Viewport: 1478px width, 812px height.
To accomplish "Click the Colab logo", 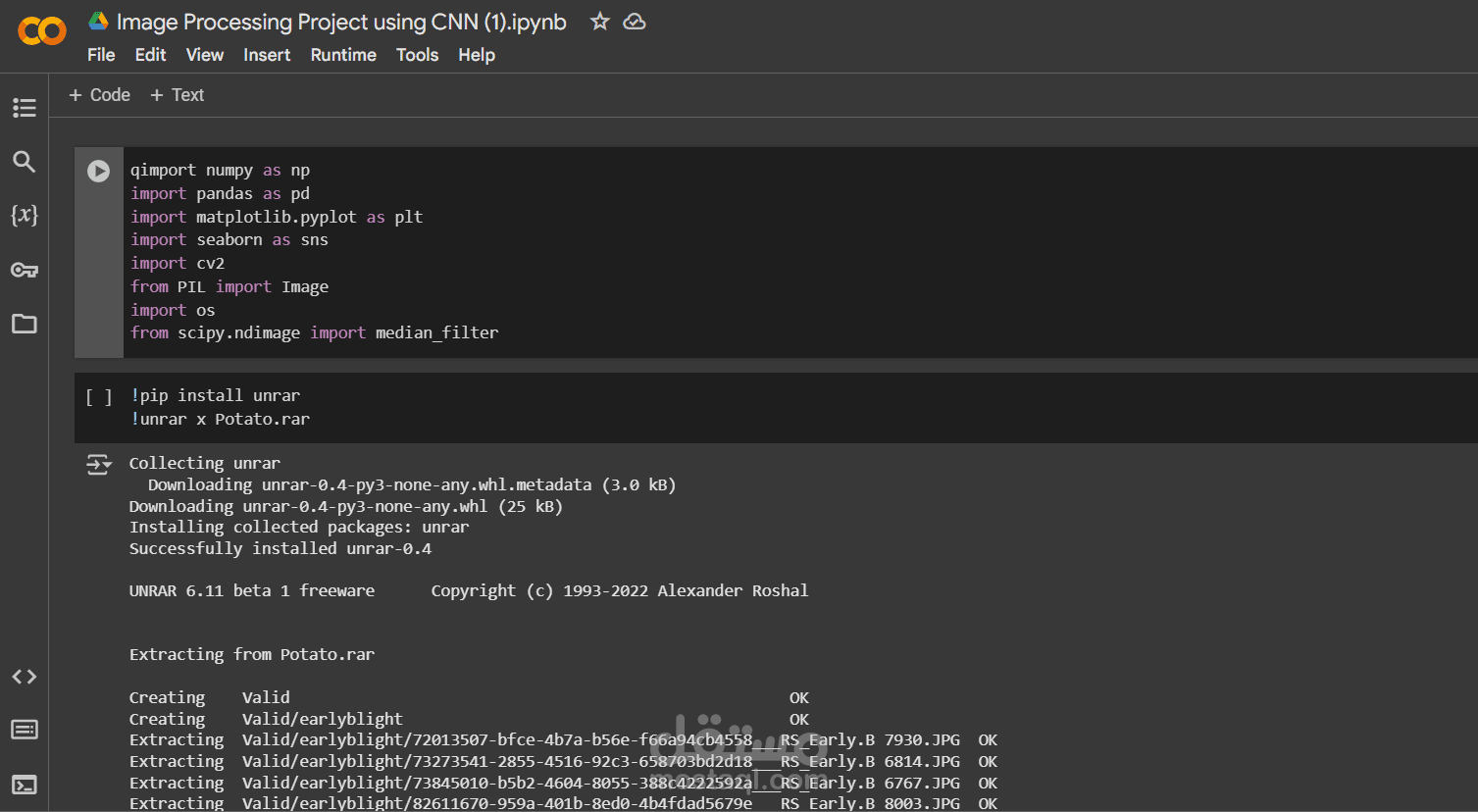I will pyautogui.click(x=42, y=31).
